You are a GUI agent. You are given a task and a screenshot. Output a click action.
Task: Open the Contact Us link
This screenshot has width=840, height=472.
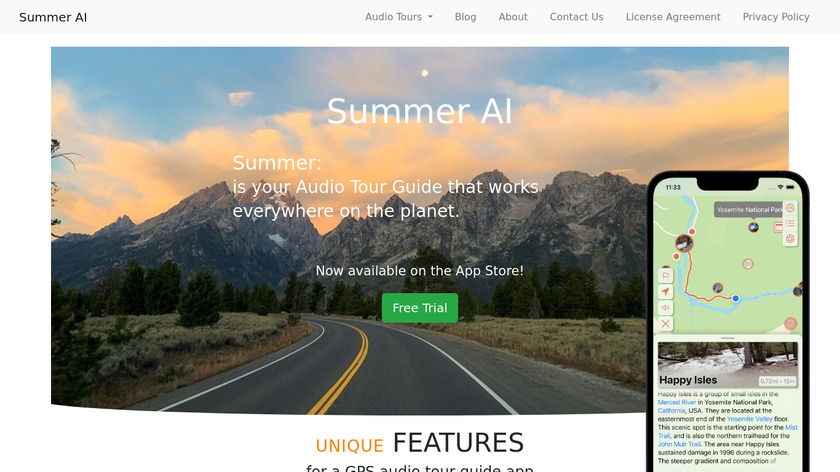click(x=576, y=17)
